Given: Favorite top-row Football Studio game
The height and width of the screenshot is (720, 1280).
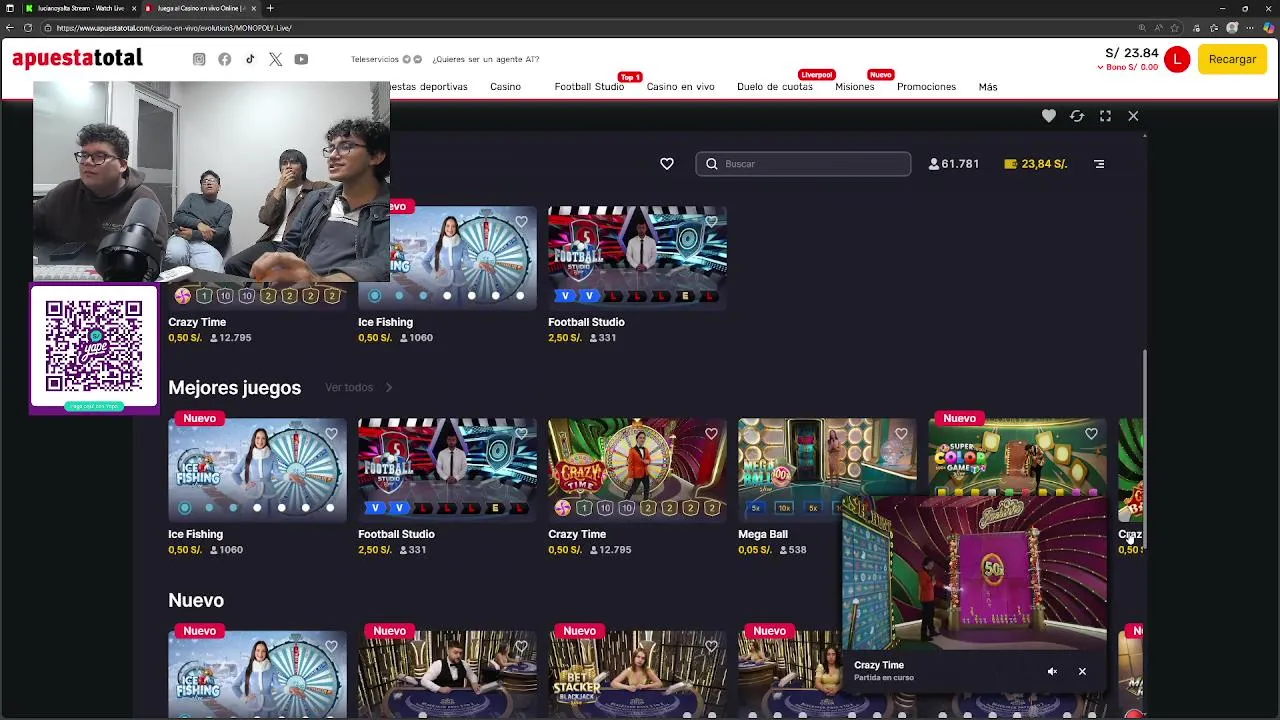Looking at the screenshot, I should tap(711, 222).
